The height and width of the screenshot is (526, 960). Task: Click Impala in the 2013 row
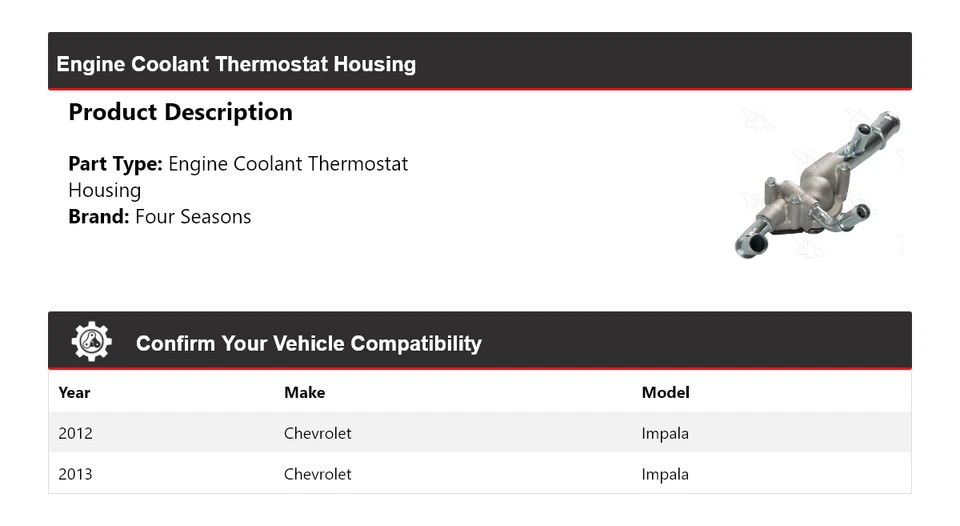(x=665, y=474)
